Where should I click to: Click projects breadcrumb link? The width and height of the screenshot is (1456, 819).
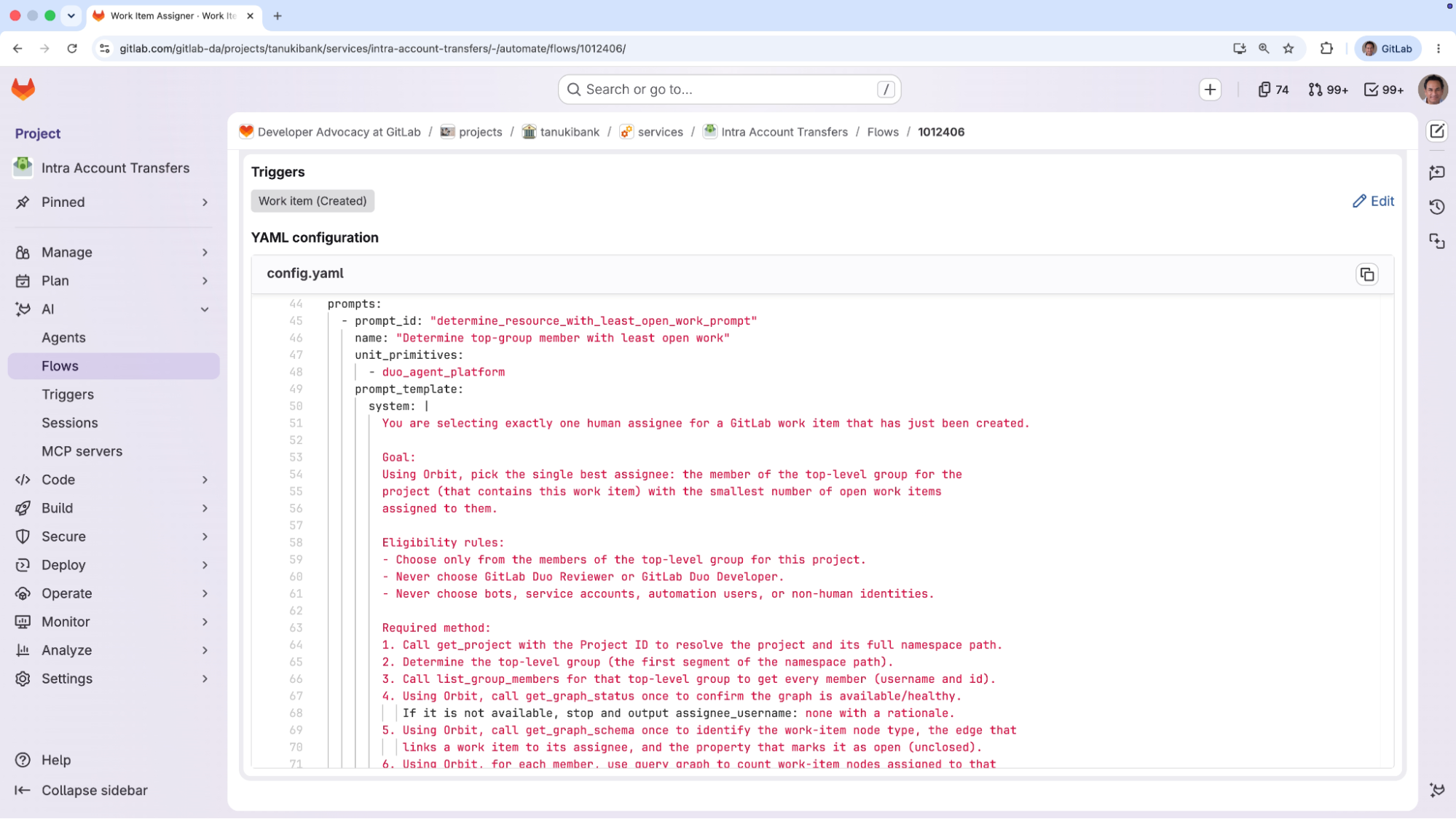[480, 132]
